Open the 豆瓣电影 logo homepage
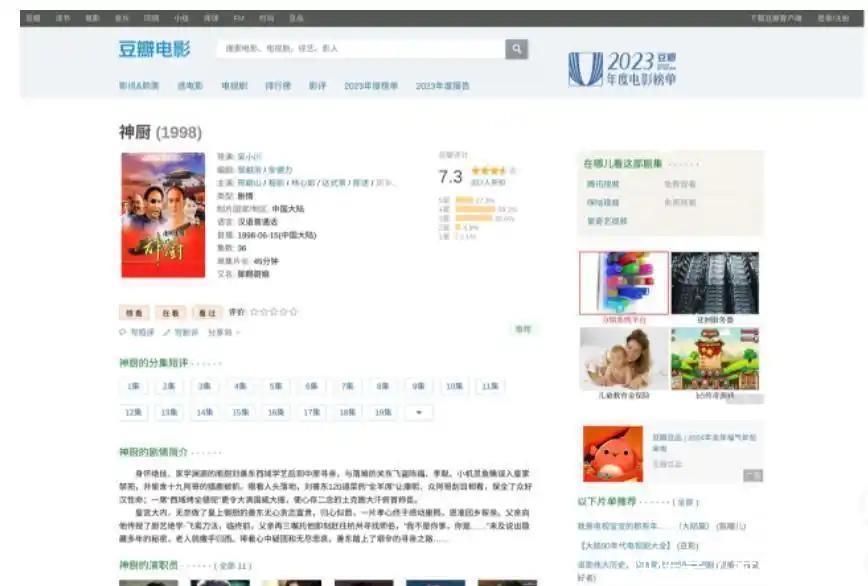This screenshot has width=868, height=586. tap(152, 49)
